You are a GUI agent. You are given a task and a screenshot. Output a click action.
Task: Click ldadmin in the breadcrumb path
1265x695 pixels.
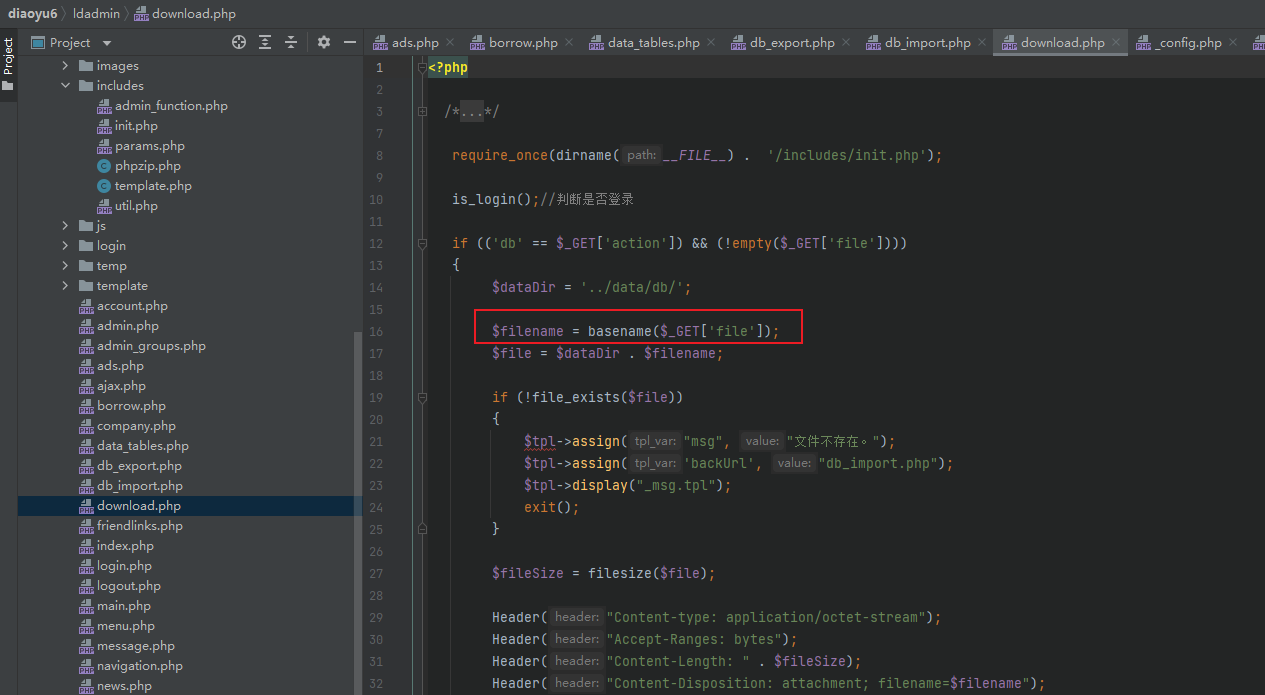[x=96, y=14]
